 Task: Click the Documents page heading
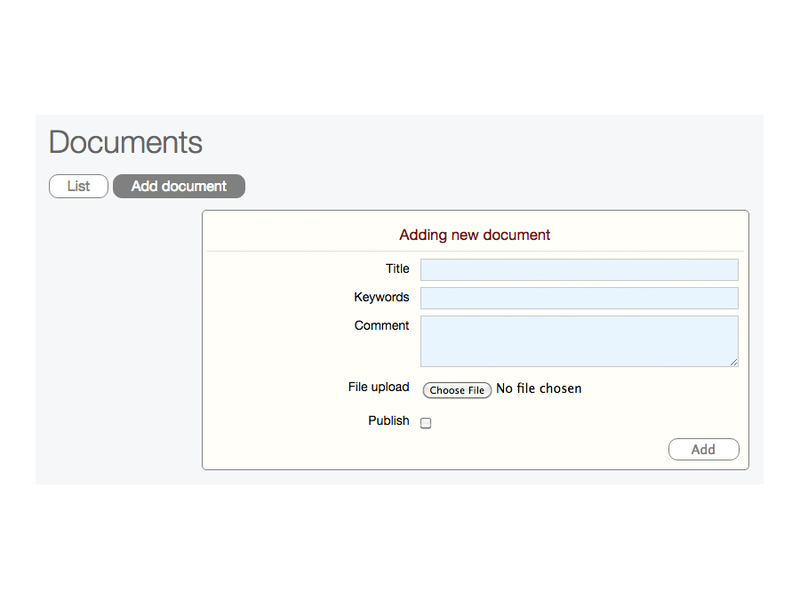tap(125, 142)
